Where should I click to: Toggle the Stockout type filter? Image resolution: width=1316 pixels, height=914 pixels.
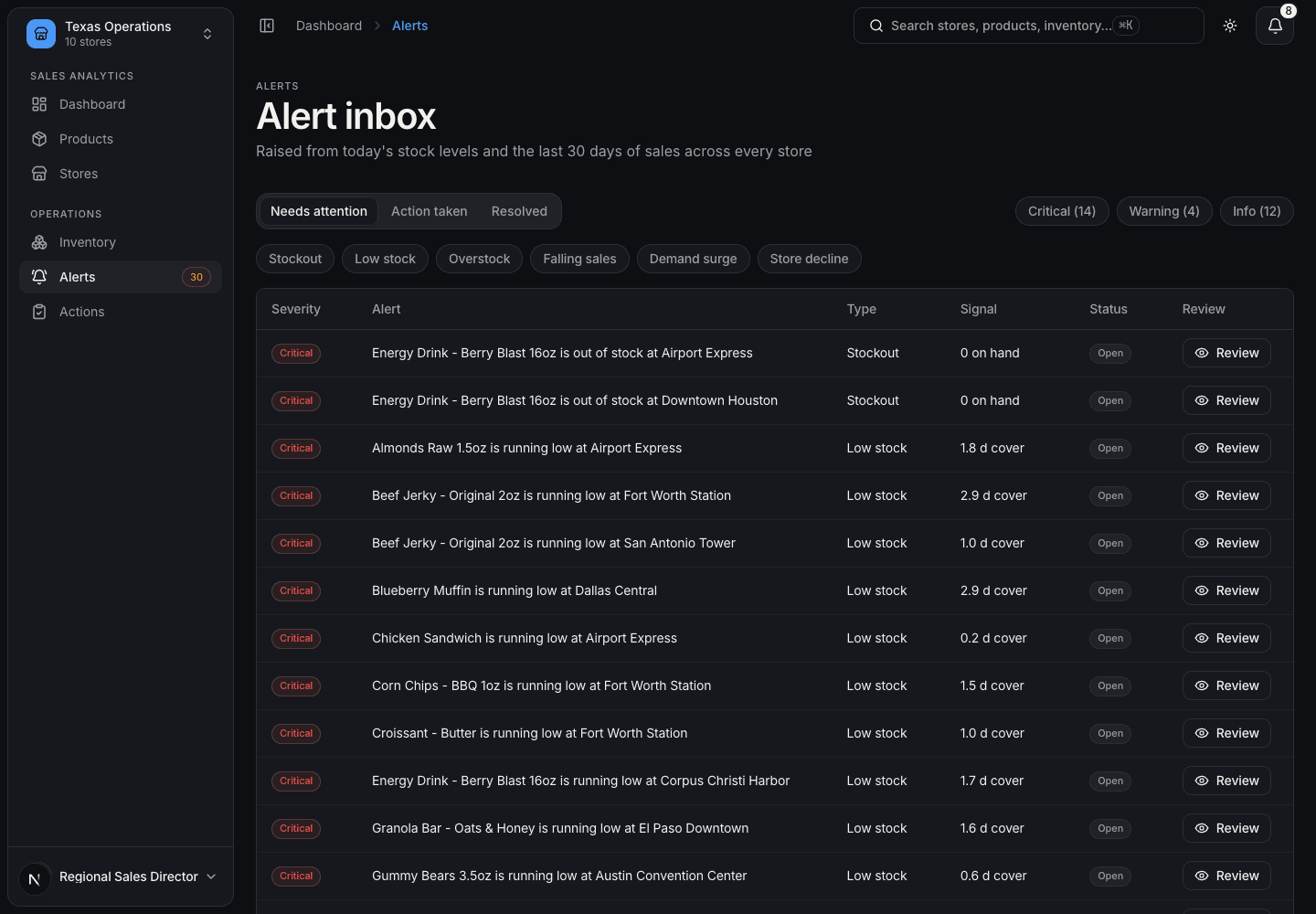coord(295,259)
